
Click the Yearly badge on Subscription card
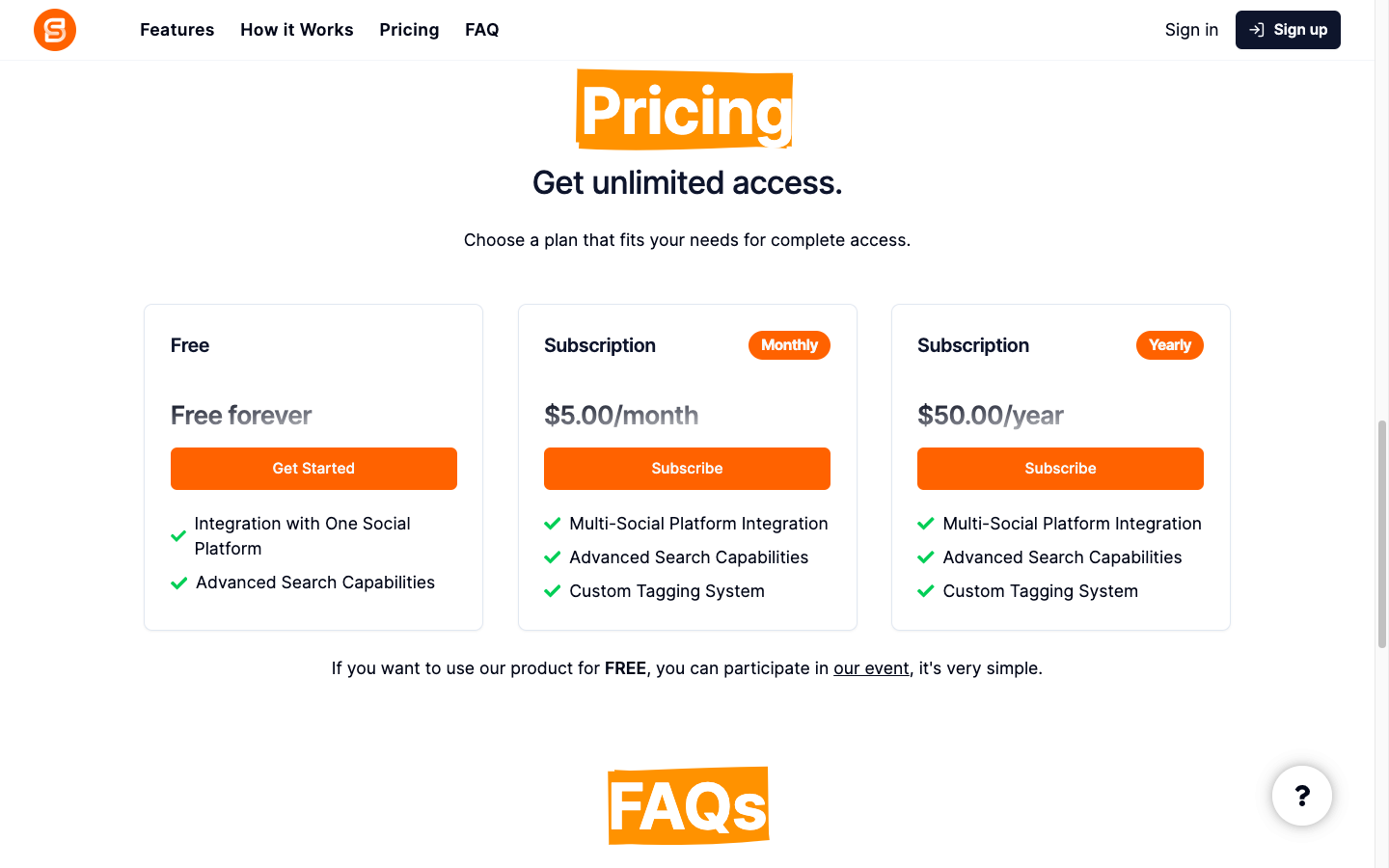pyautogui.click(x=1169, y=345)
